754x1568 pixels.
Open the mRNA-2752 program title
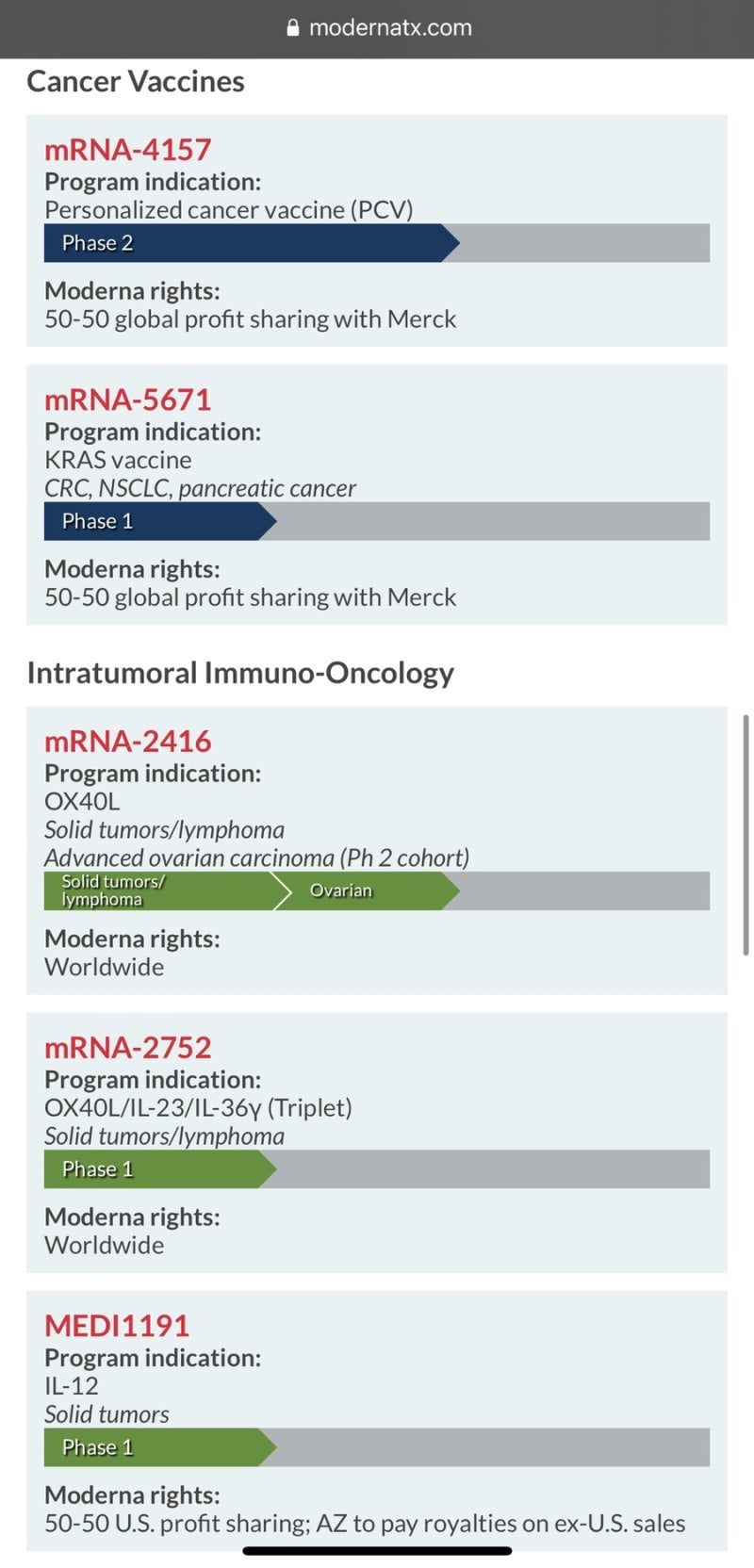coord(128,1047)
